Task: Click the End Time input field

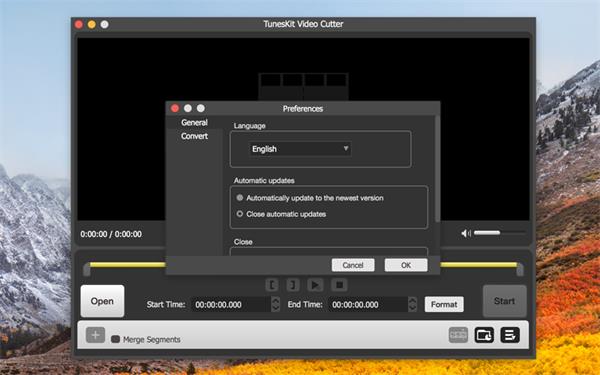Action: (368, 305)
